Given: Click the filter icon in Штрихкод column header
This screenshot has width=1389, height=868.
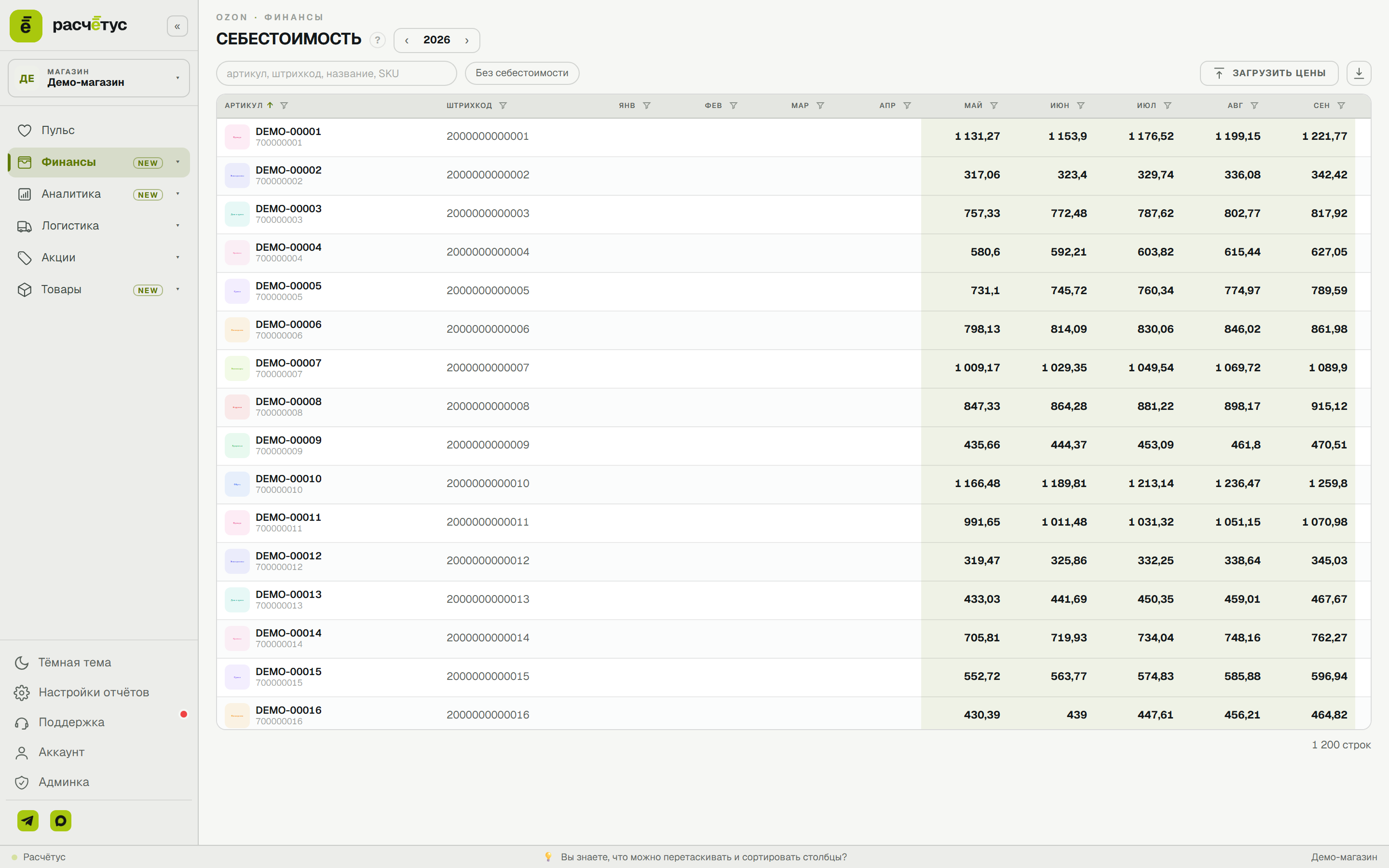Looking at the screenshot, I should point(503,106).
